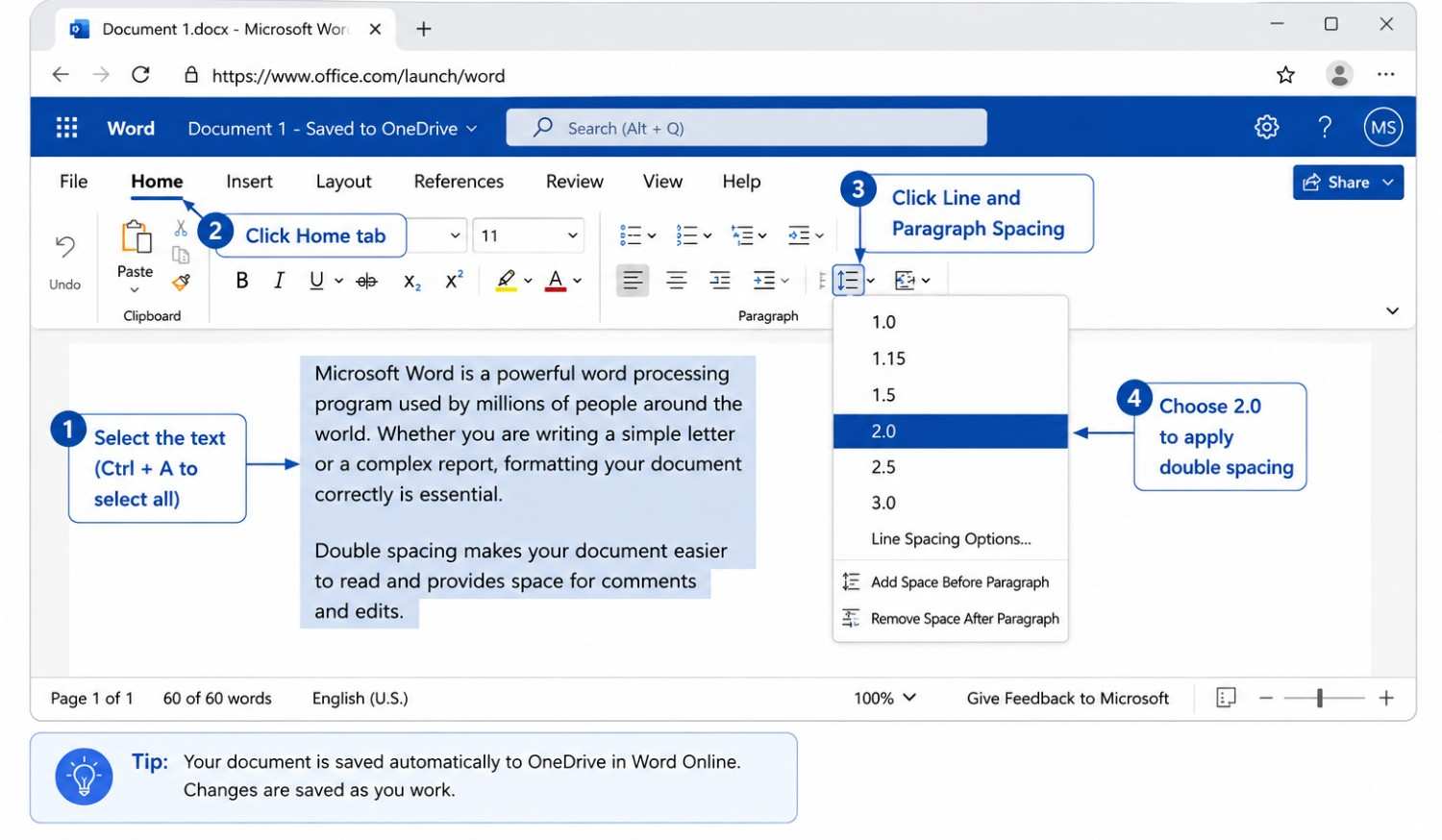Click the indent icon right of alignment buttons

coord(764,281)
